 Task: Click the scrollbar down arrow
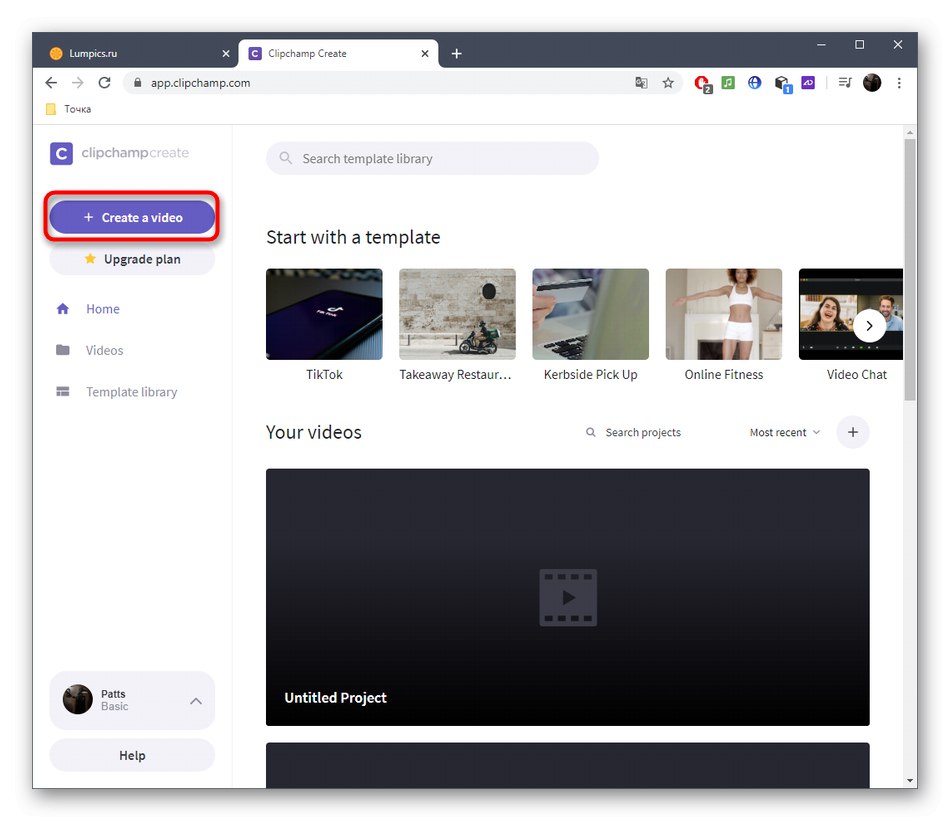click(910, 781)
